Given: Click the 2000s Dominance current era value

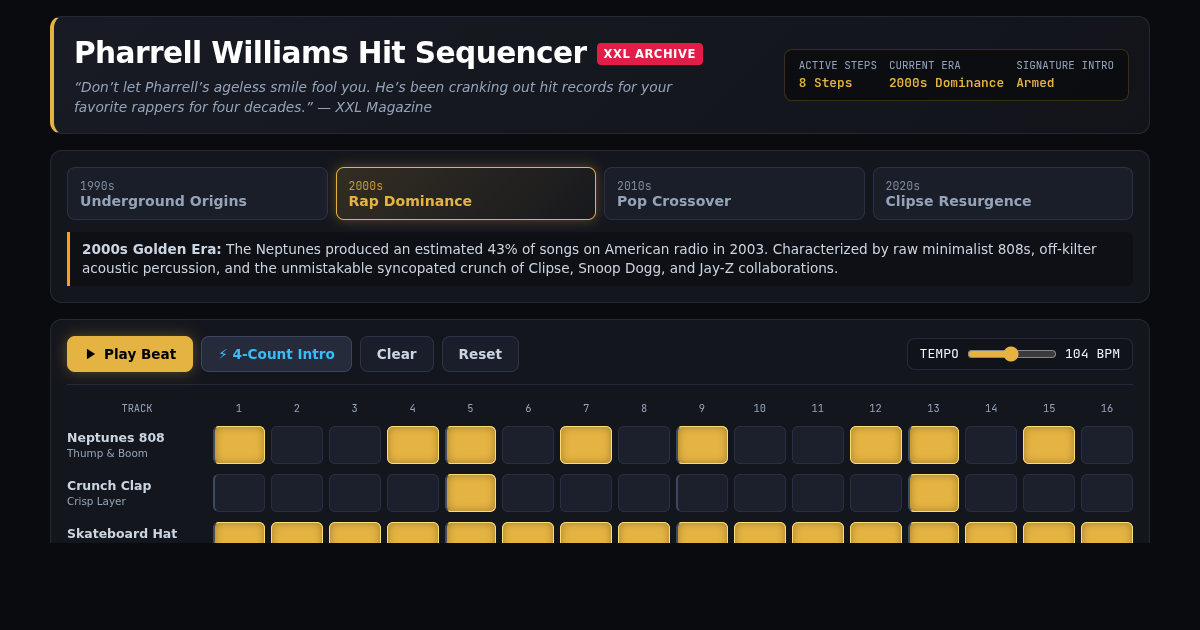Looking at the screenshot, I should (x=946, y=83).
